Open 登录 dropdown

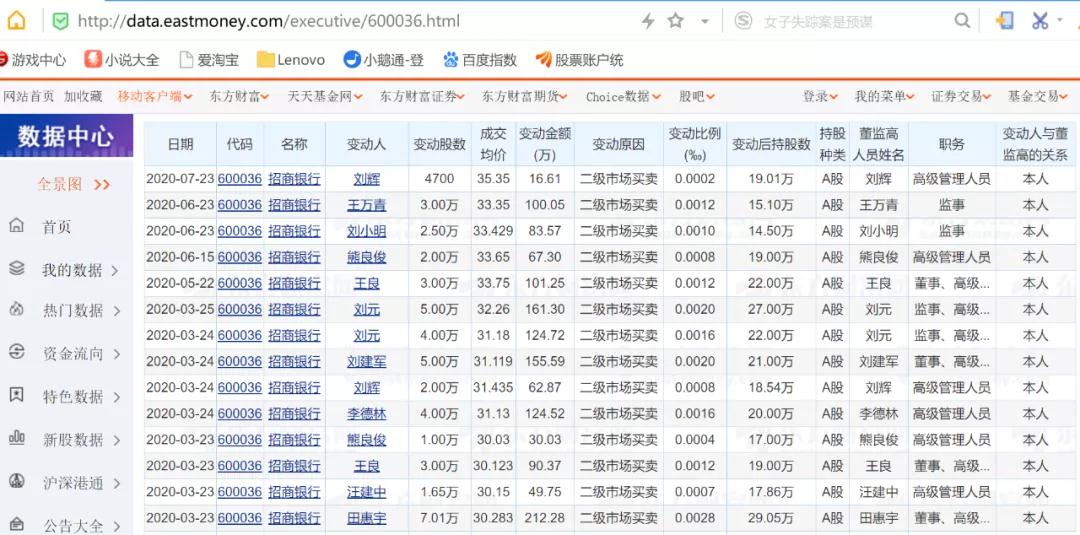pyautogui.click(x=820, y=96)
